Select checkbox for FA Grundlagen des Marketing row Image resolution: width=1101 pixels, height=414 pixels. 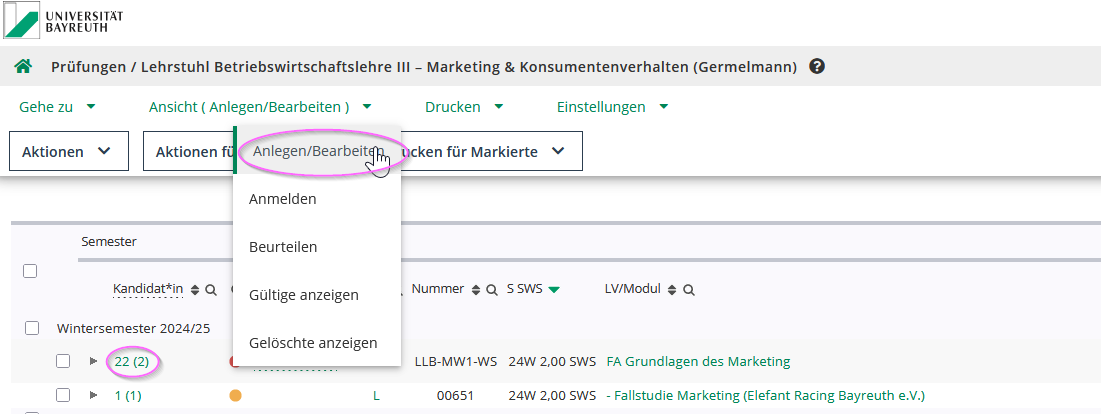[x=63, y=361]
